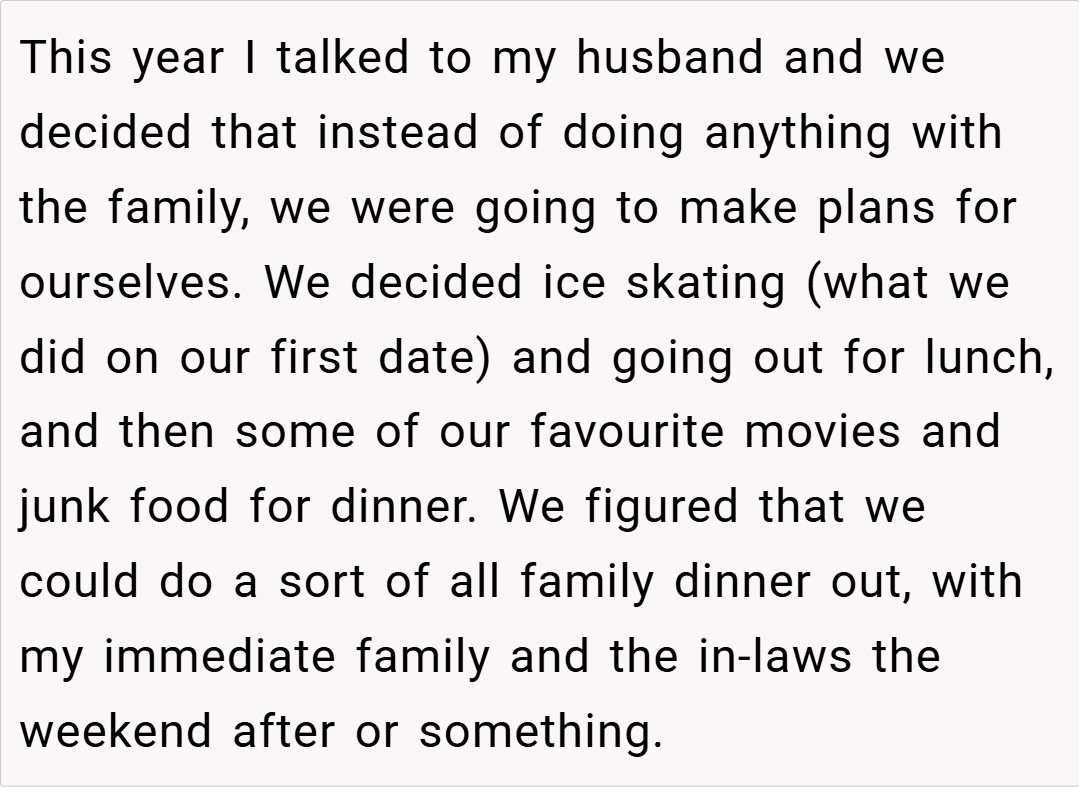Click the word "skating" in the text
The image size is (1079, 787).
point(705,283)
